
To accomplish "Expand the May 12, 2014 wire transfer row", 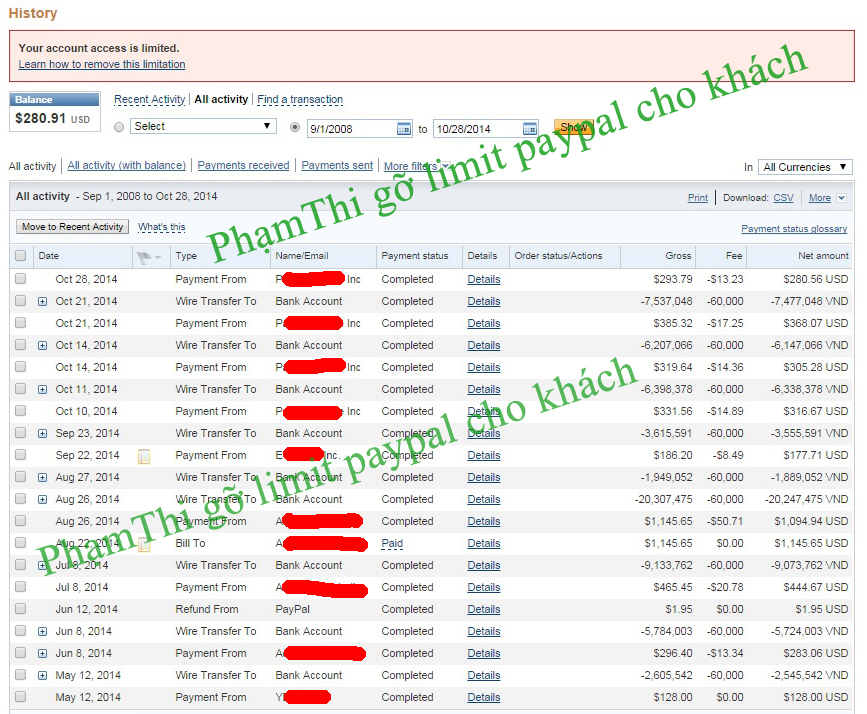I will [x=43, y=675].
